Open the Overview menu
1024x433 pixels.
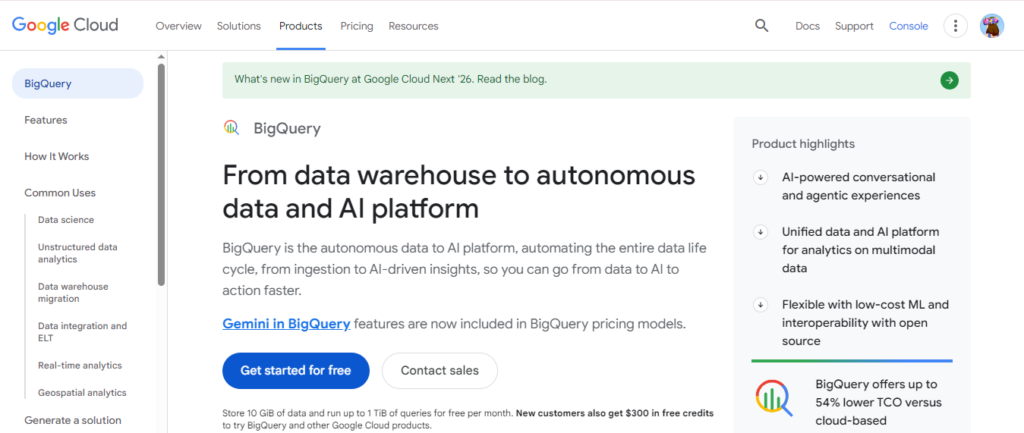click(x=178, y=26)
